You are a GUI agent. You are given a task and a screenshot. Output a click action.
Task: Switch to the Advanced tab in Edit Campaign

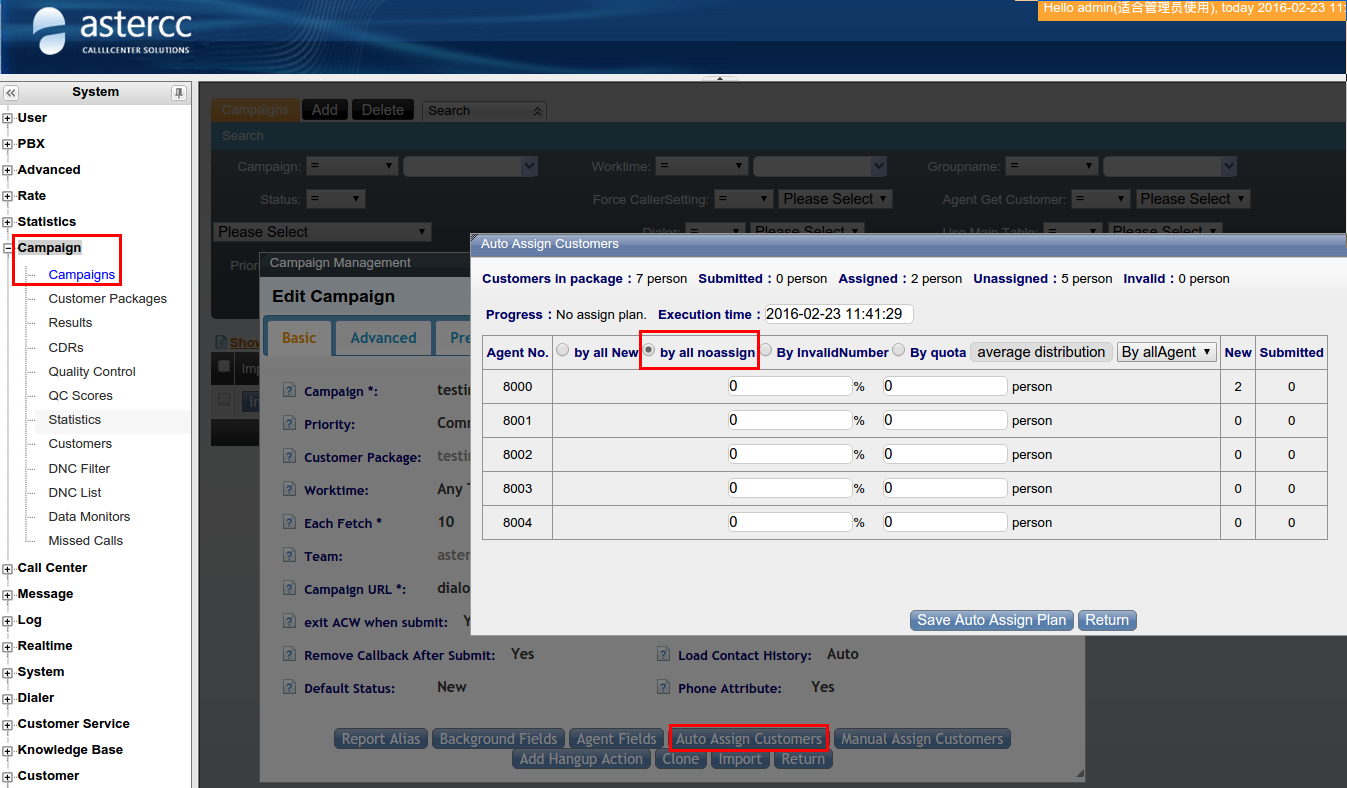[x=383, y=338]
